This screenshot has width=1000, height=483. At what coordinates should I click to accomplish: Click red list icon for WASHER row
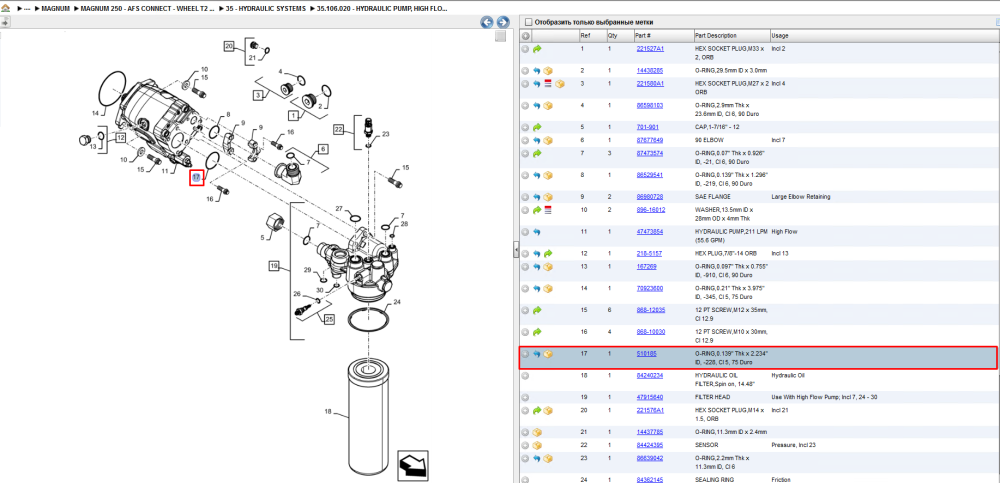click(x=548, y=210)
